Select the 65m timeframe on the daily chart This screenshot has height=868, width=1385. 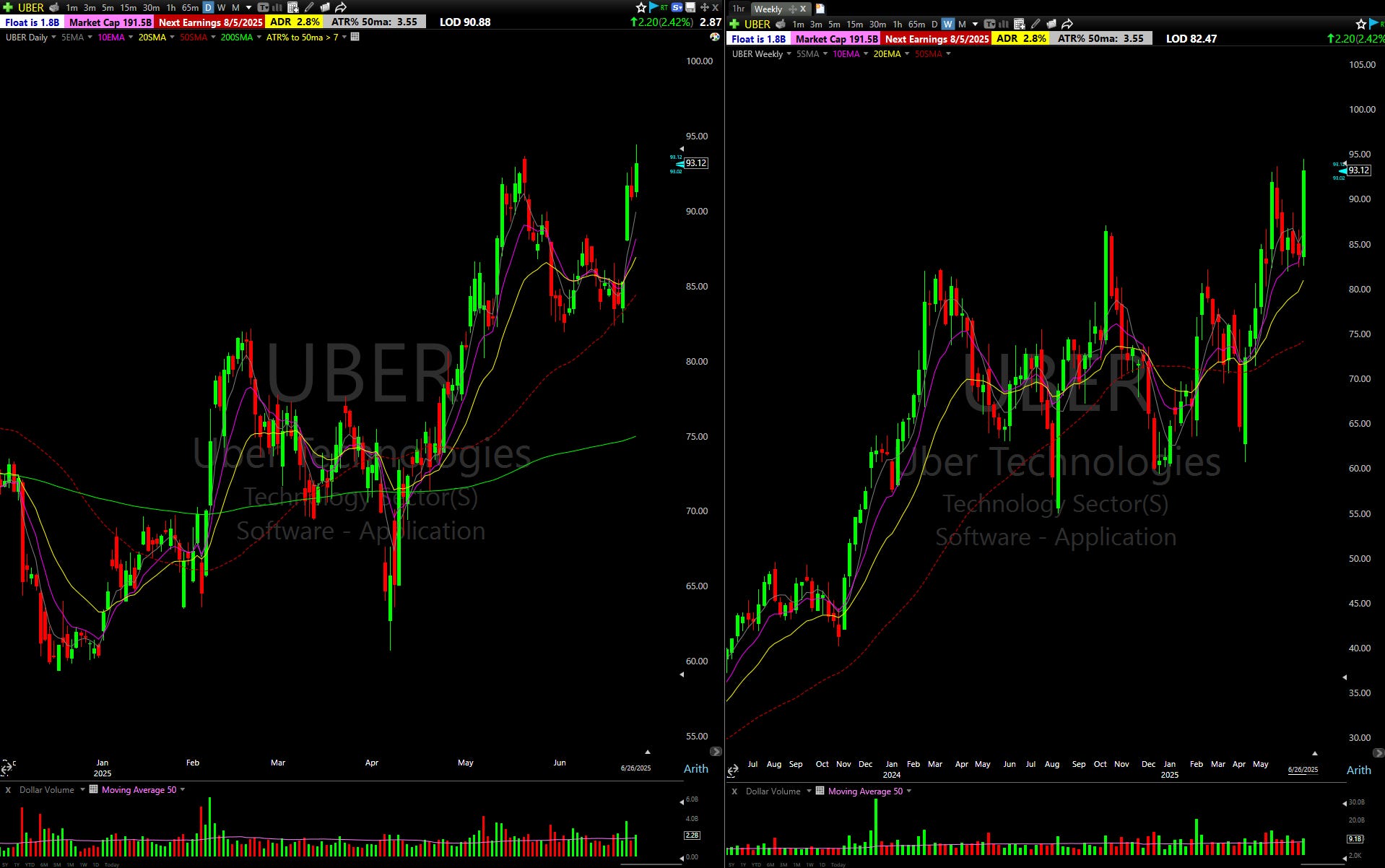(190, 7)
